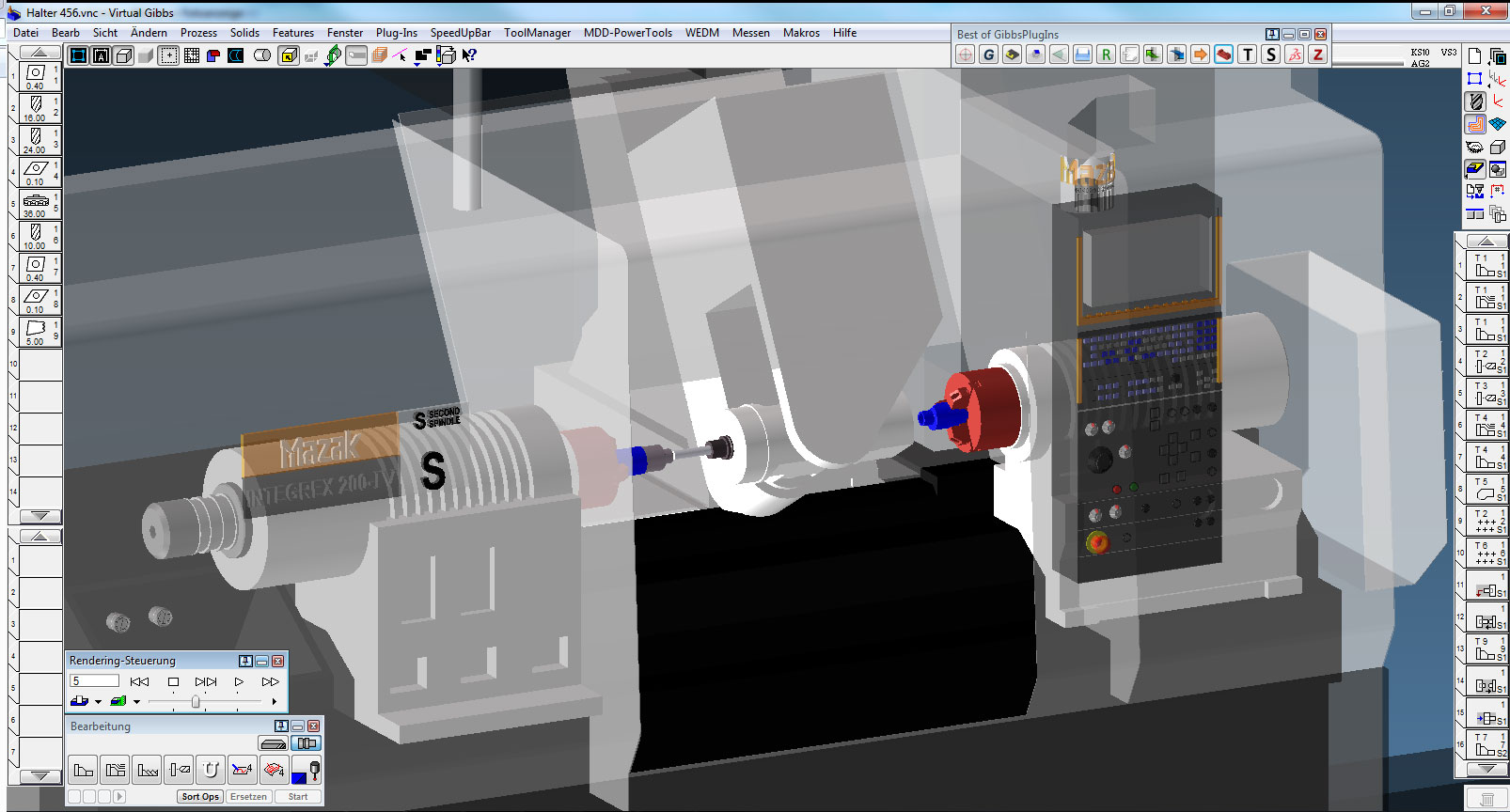Open the Solids menu
The width and height of the screenshot is (1510, 812).
tap(244, 32)
